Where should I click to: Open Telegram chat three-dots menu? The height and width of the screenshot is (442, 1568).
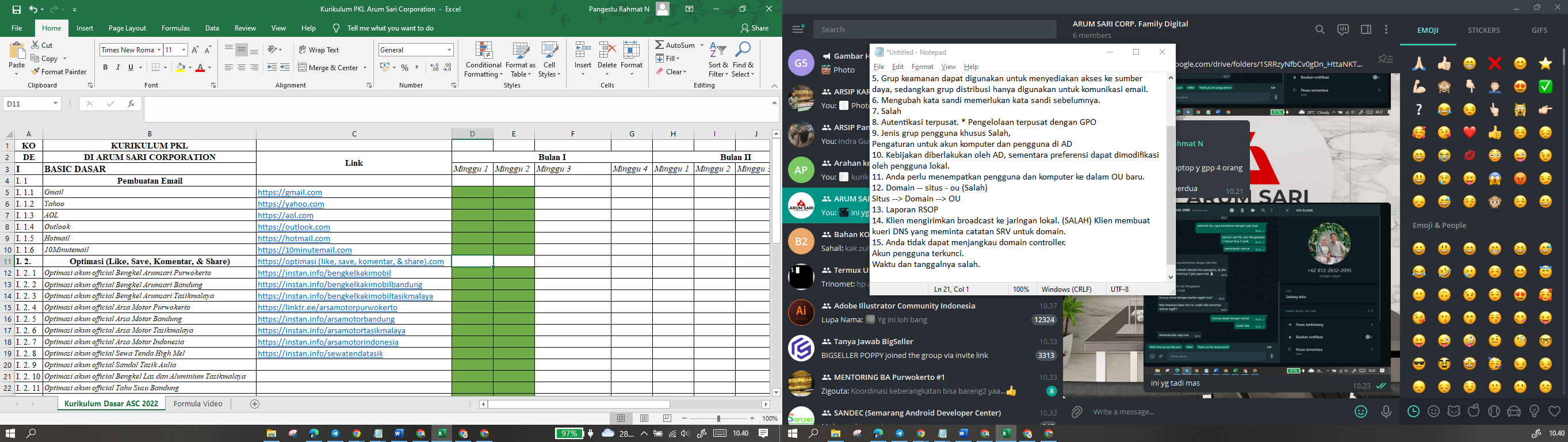click(x=1386, y=29)
